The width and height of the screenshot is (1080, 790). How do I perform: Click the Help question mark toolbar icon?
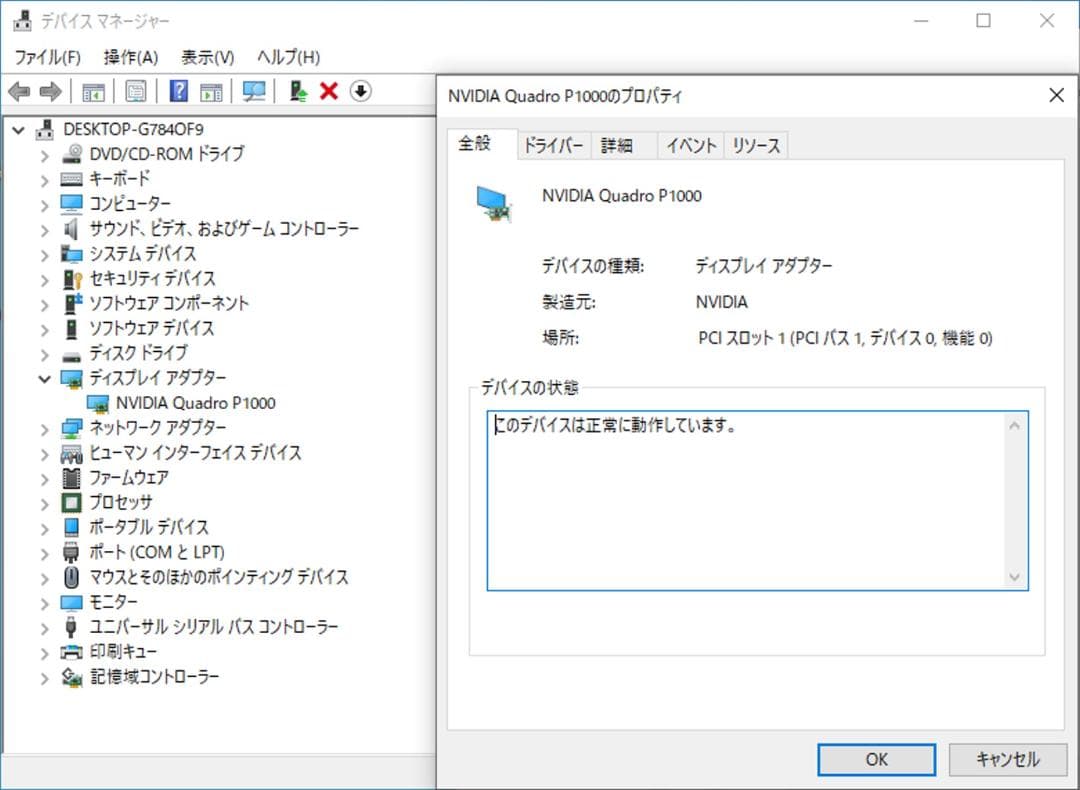[178, 91]
